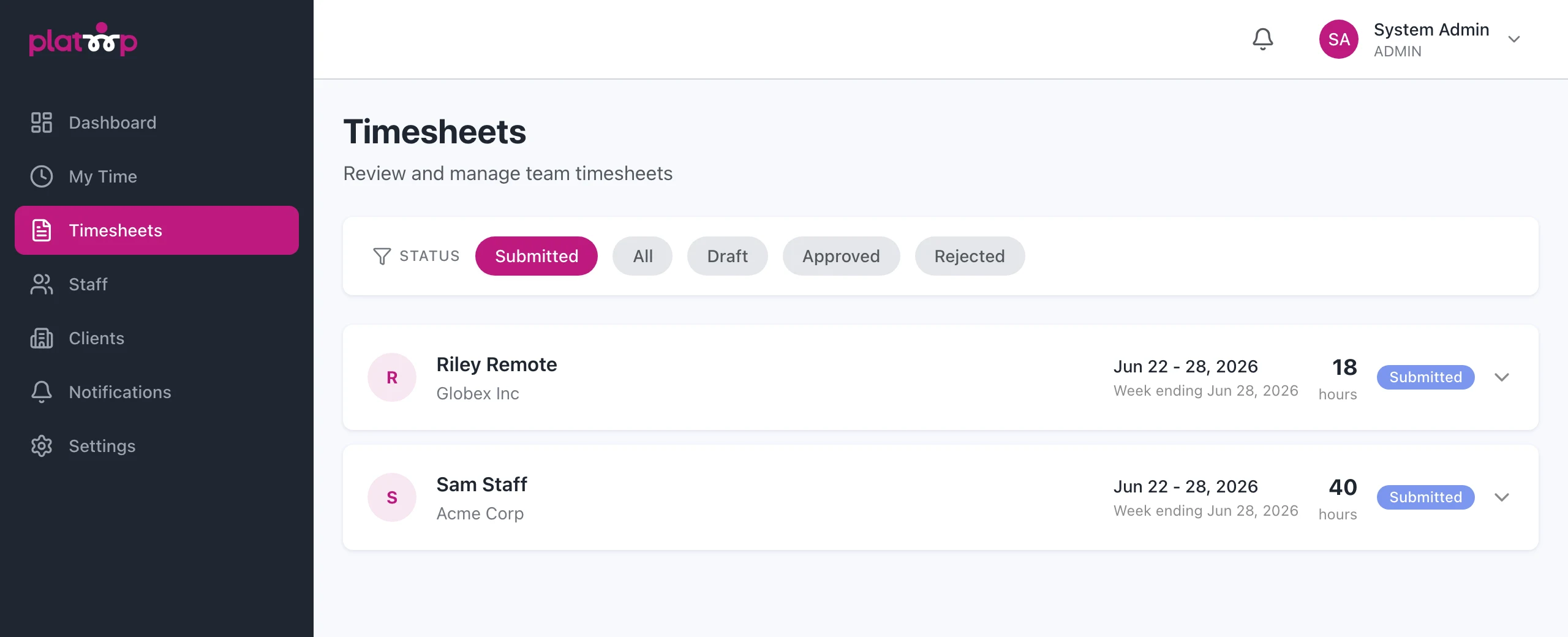Click Riley Remote's R avatar

(x=392, y=377)
